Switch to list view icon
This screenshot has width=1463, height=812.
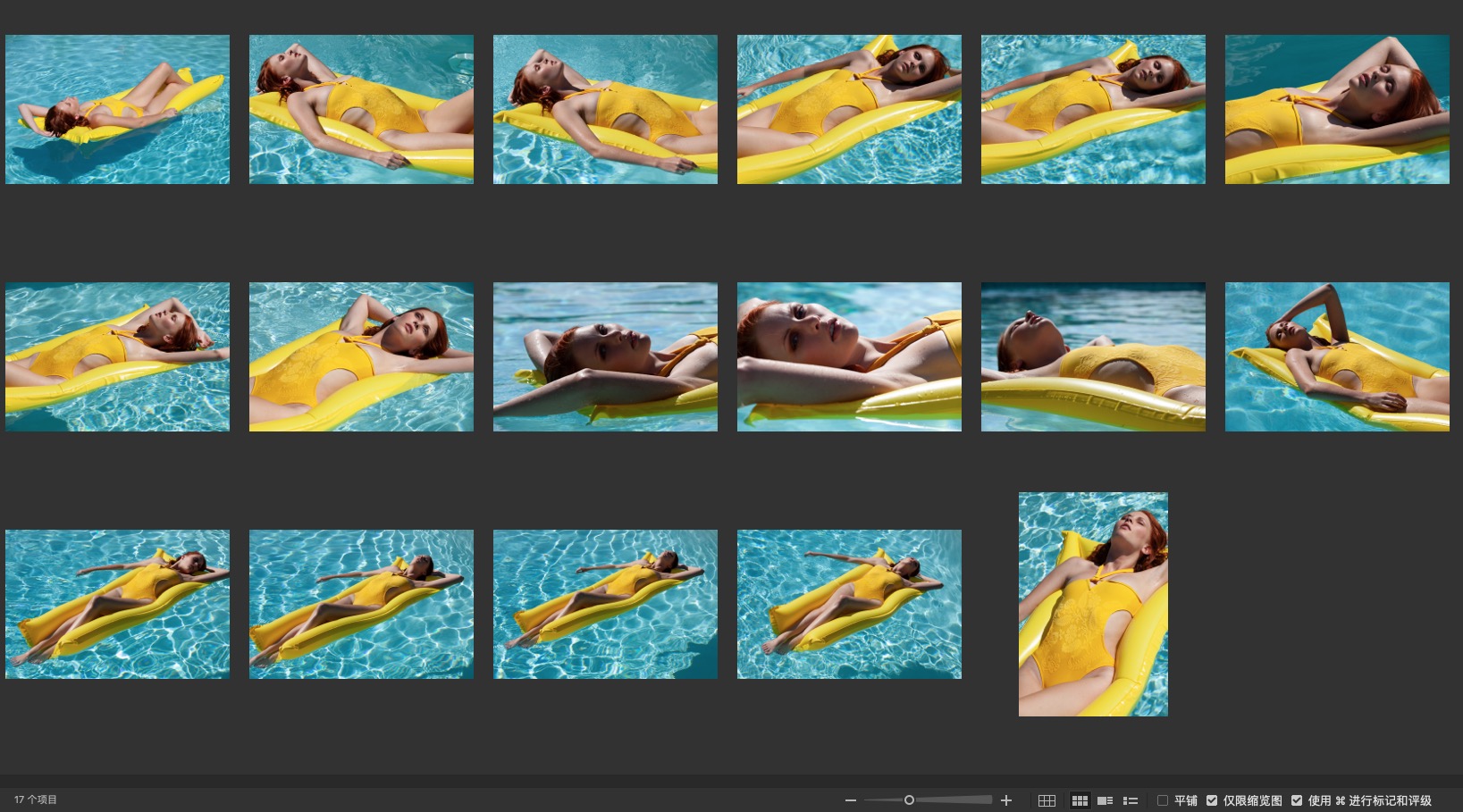click(1131, 800)
